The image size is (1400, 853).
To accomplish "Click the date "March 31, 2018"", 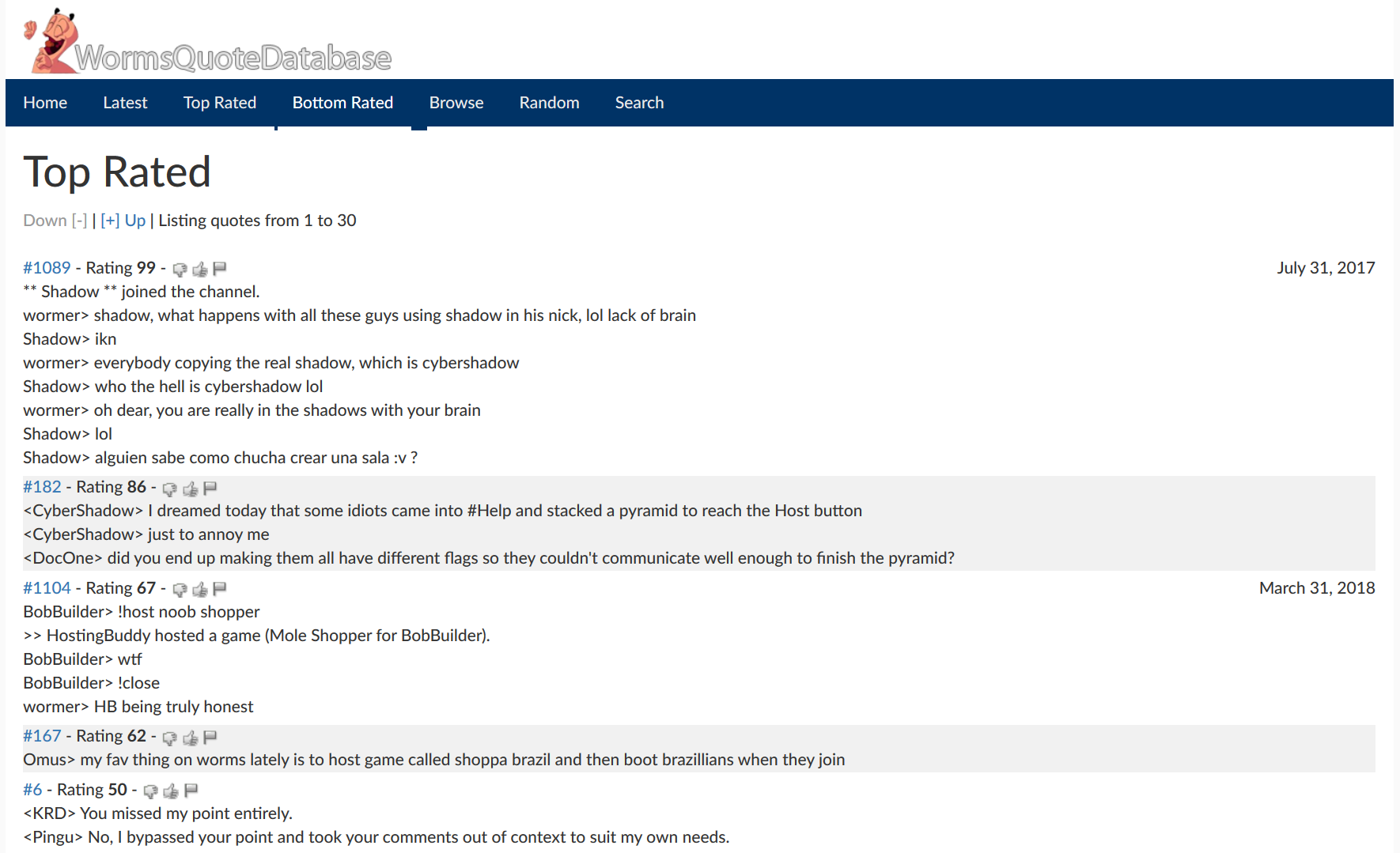I will click(x=1317, y=588).
